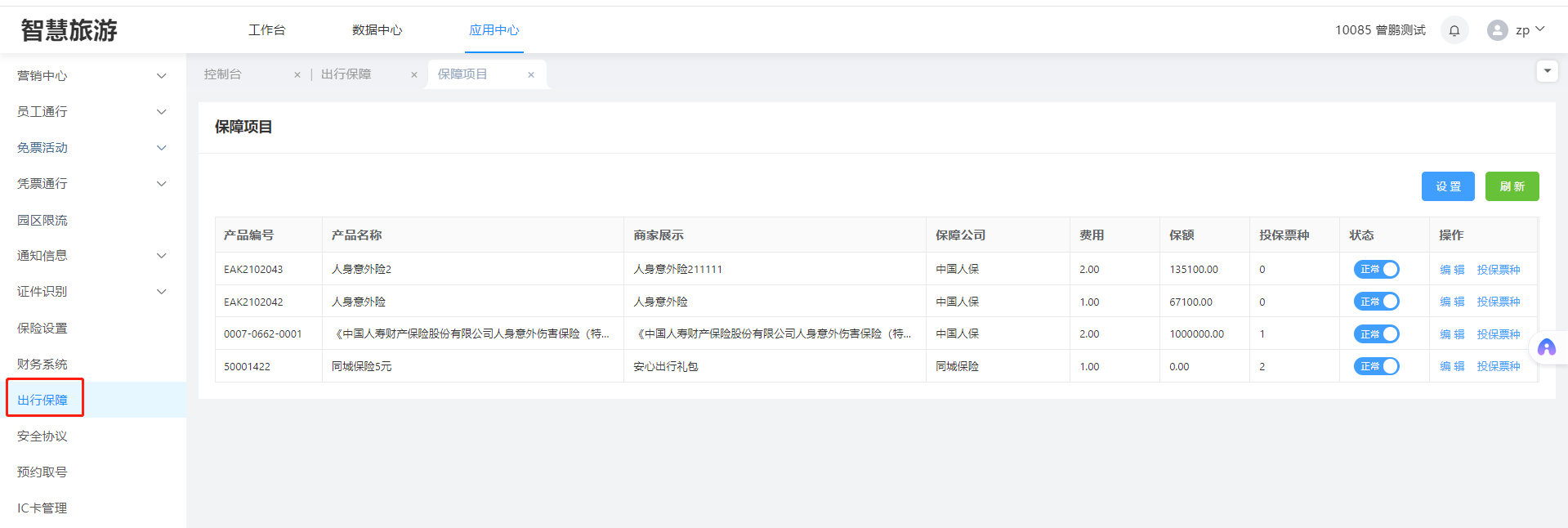Close the 控制台 tab
This screenshot has height=528, width=1568.
click(297, 74)
